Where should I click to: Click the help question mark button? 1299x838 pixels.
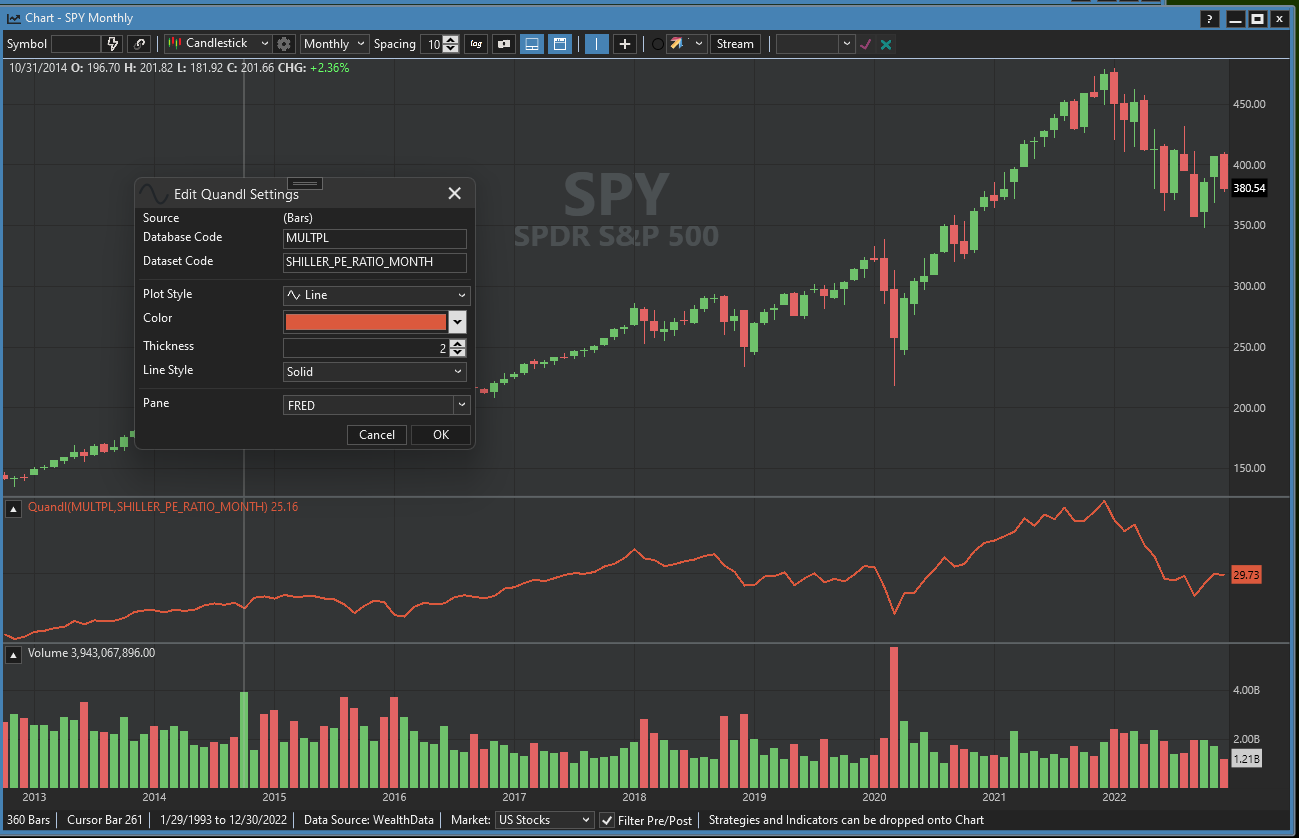click(x=1209, y=18)
